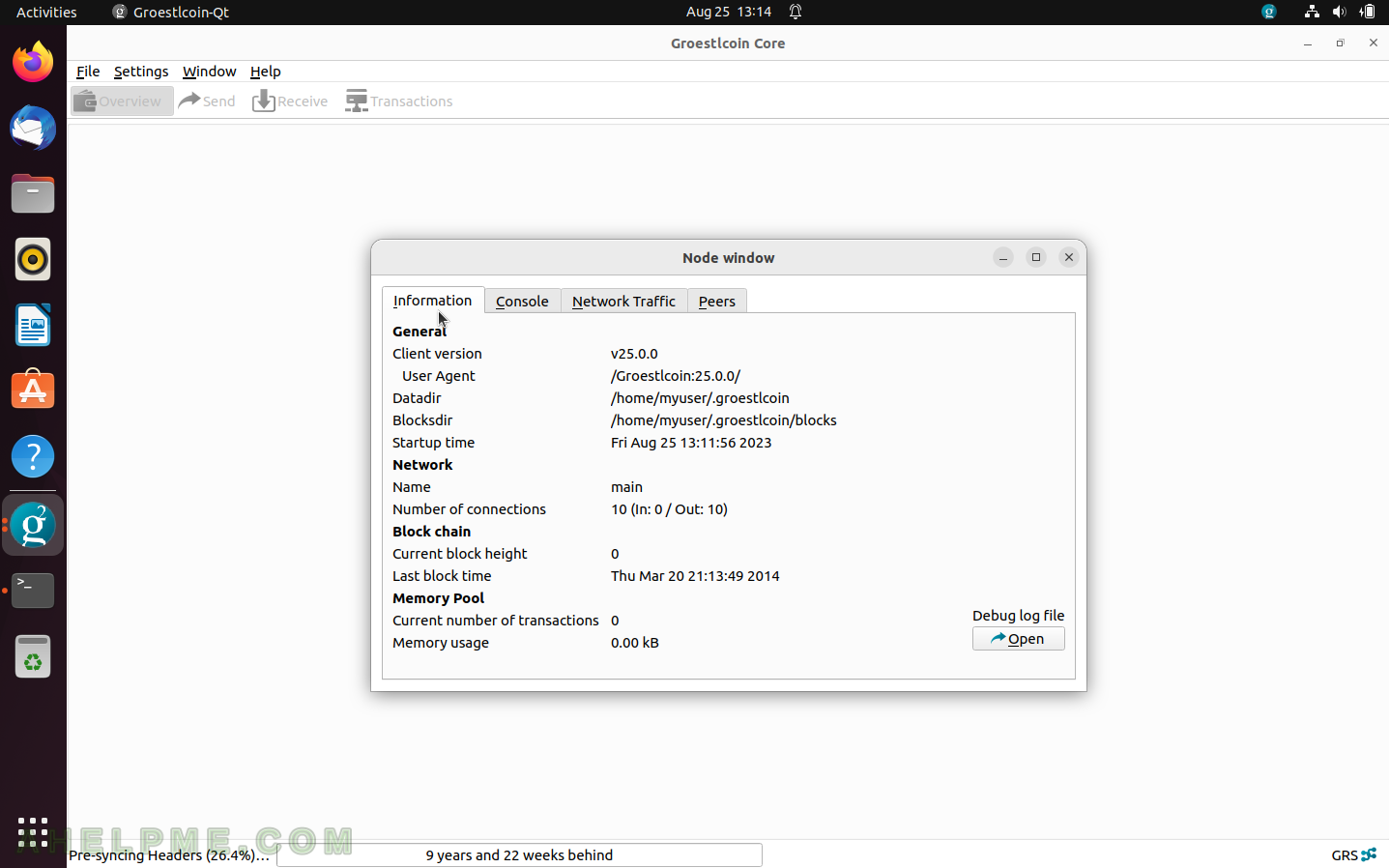
Task: Click the GRS unit label in status bar
Action: click(x=1344, y=854)
